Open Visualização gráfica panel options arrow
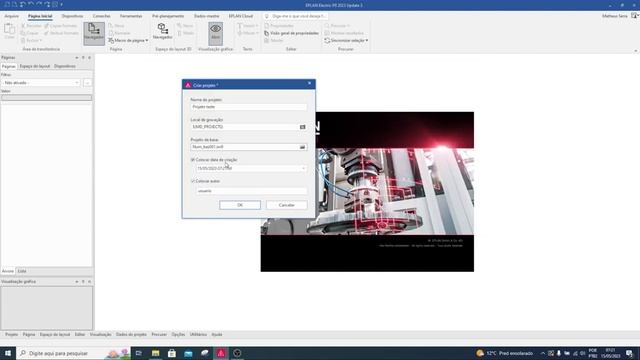Image resolution: width=640 pixels, height=360 pixels. click(x=77, y=282)
